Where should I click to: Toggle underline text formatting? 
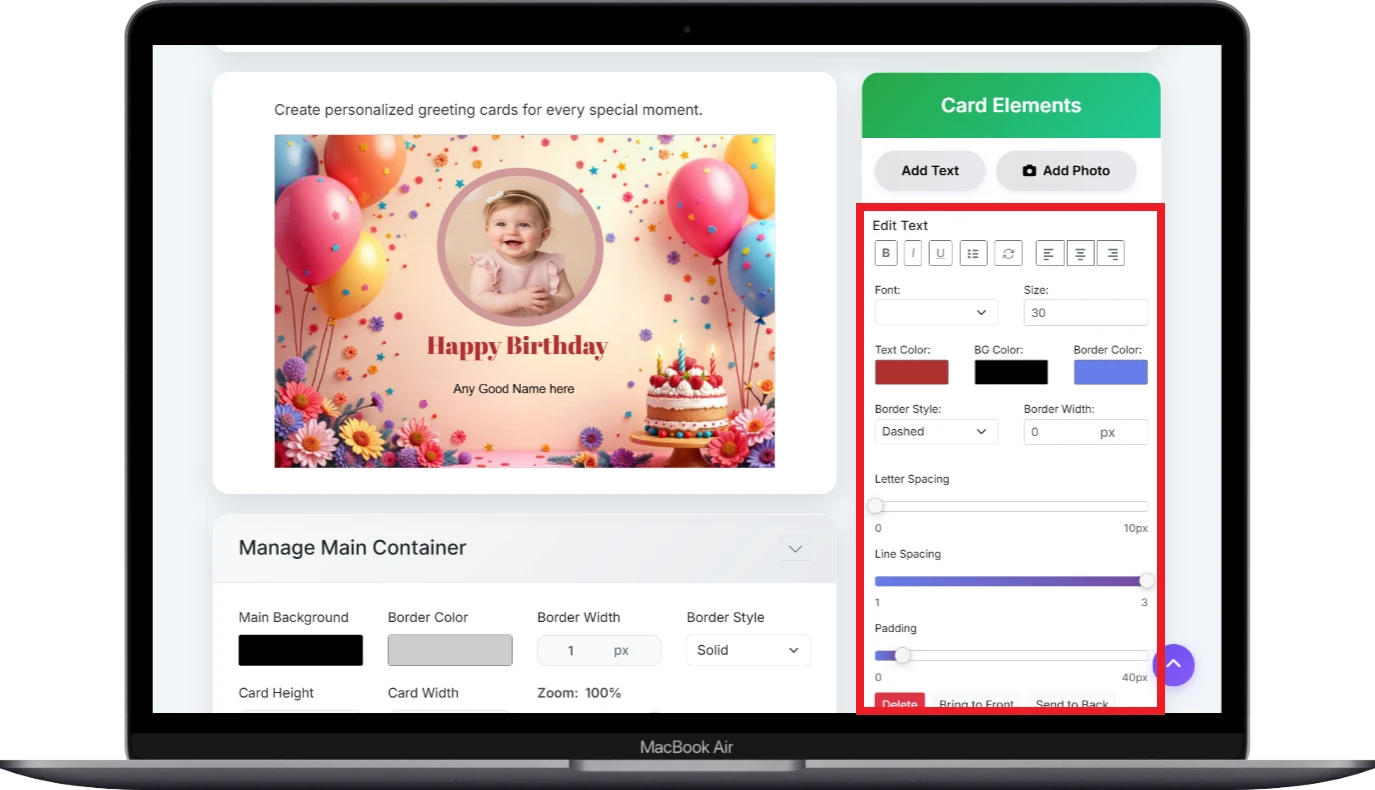940,254
